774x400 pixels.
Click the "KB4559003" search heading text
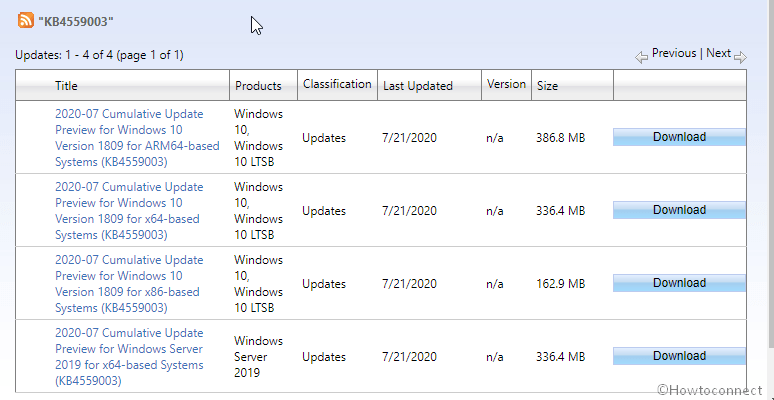(x=76, y=21)
